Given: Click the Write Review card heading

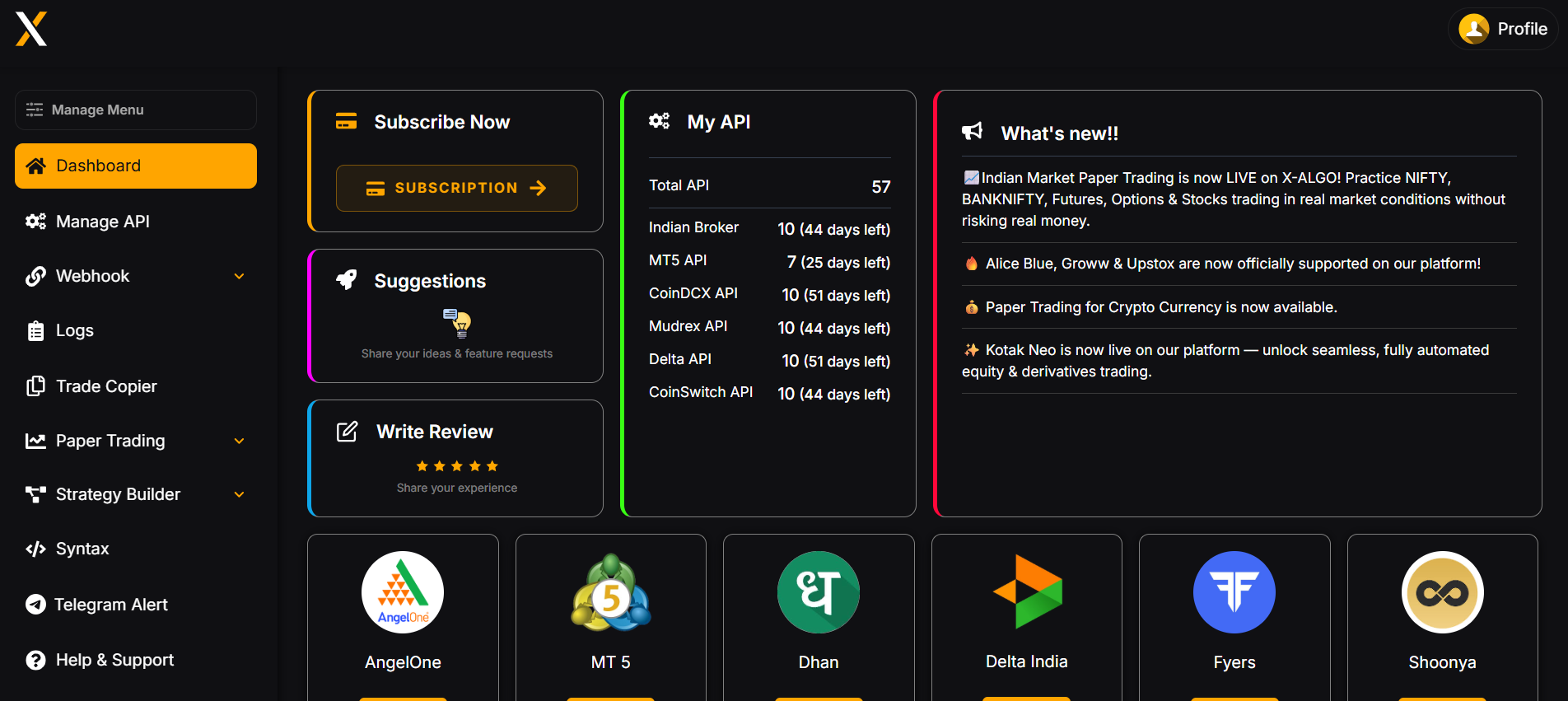Looking at the screenshot, I should coord(435,432).
